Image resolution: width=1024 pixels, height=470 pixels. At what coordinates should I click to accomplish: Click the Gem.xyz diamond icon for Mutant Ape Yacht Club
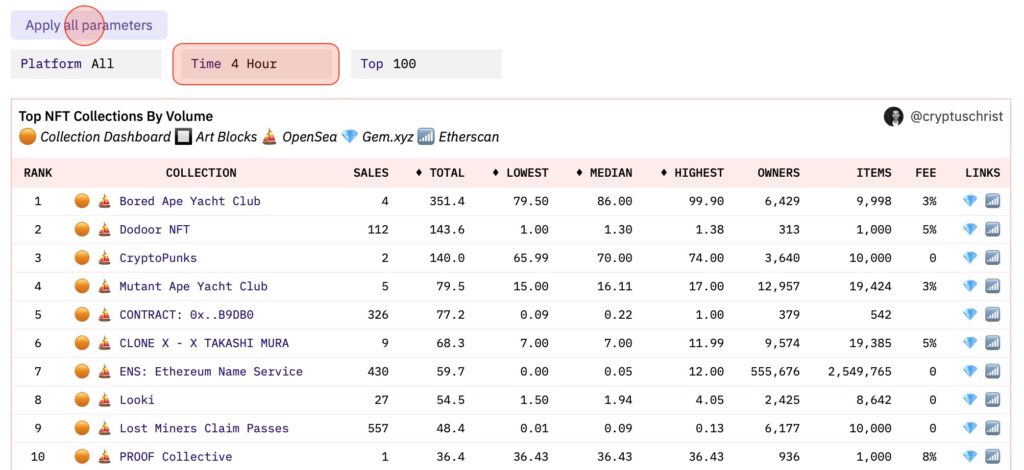coord(969,286)
